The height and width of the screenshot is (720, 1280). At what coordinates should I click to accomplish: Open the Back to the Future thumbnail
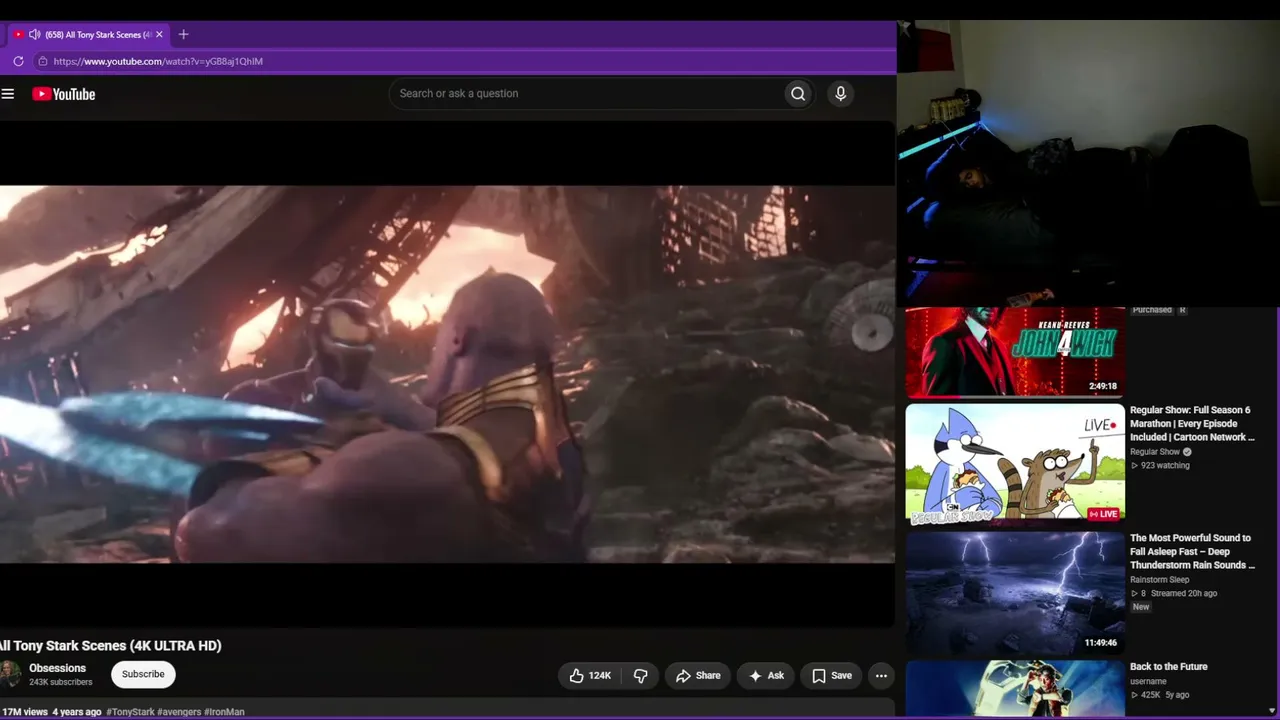pyautogui.click(x=1015, y=689)
